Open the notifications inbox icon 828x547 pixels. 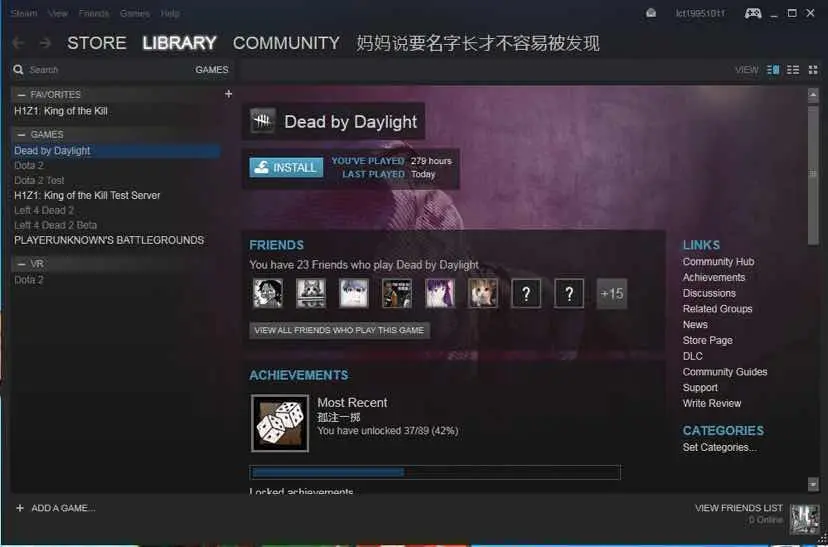(x=651, y=13)
